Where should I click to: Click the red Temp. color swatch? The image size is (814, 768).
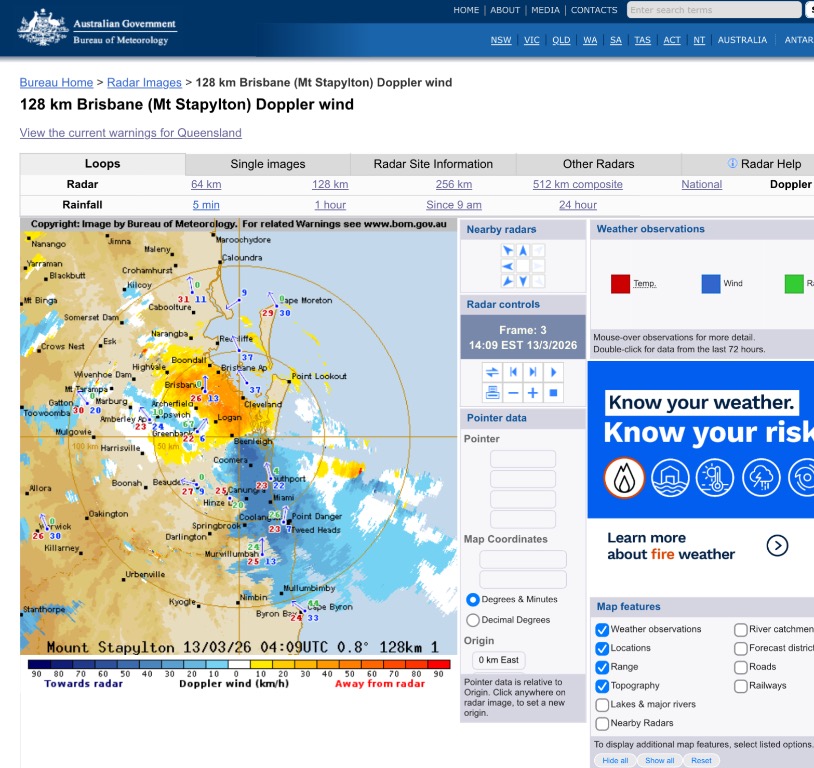(620, 284)
